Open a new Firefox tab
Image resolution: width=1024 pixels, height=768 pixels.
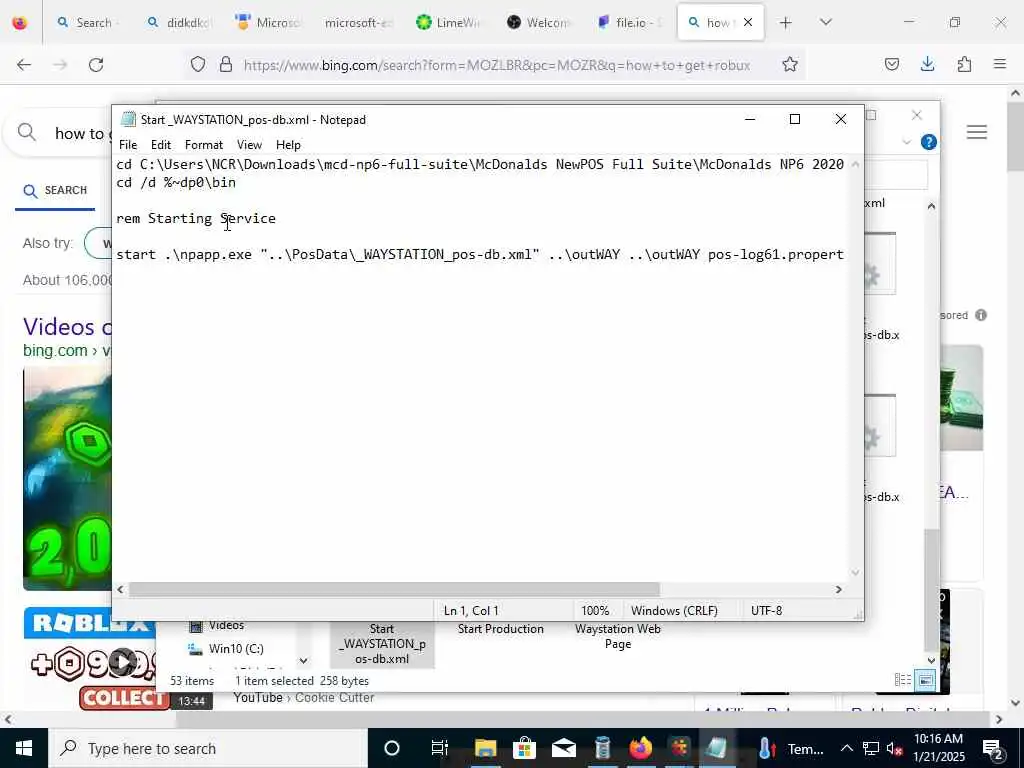tap(786, 23)
